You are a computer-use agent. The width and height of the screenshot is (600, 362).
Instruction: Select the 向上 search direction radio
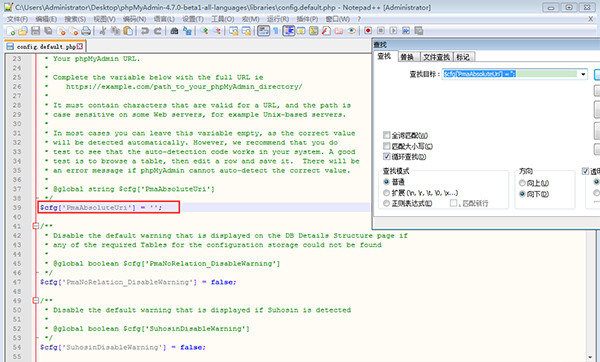point(522,183)
